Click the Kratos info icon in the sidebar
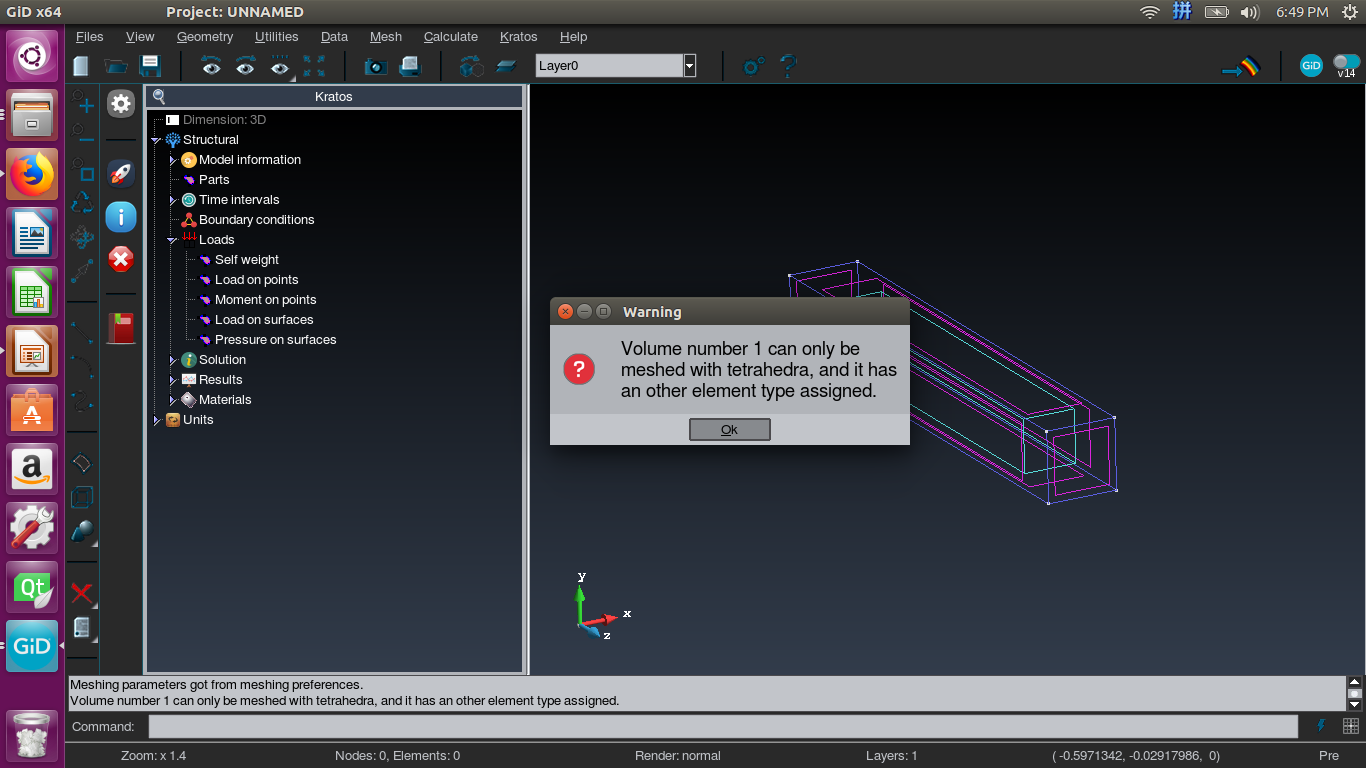 pos(121,217)
